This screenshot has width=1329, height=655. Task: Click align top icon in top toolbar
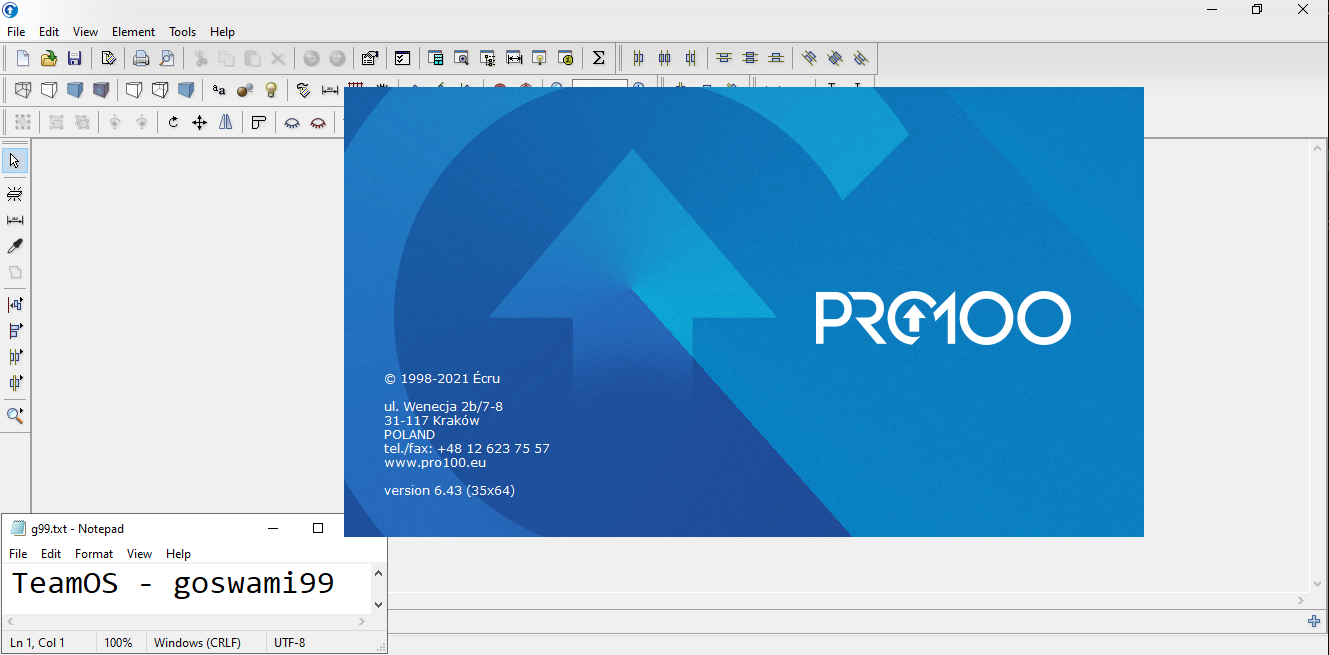[724, 58]
